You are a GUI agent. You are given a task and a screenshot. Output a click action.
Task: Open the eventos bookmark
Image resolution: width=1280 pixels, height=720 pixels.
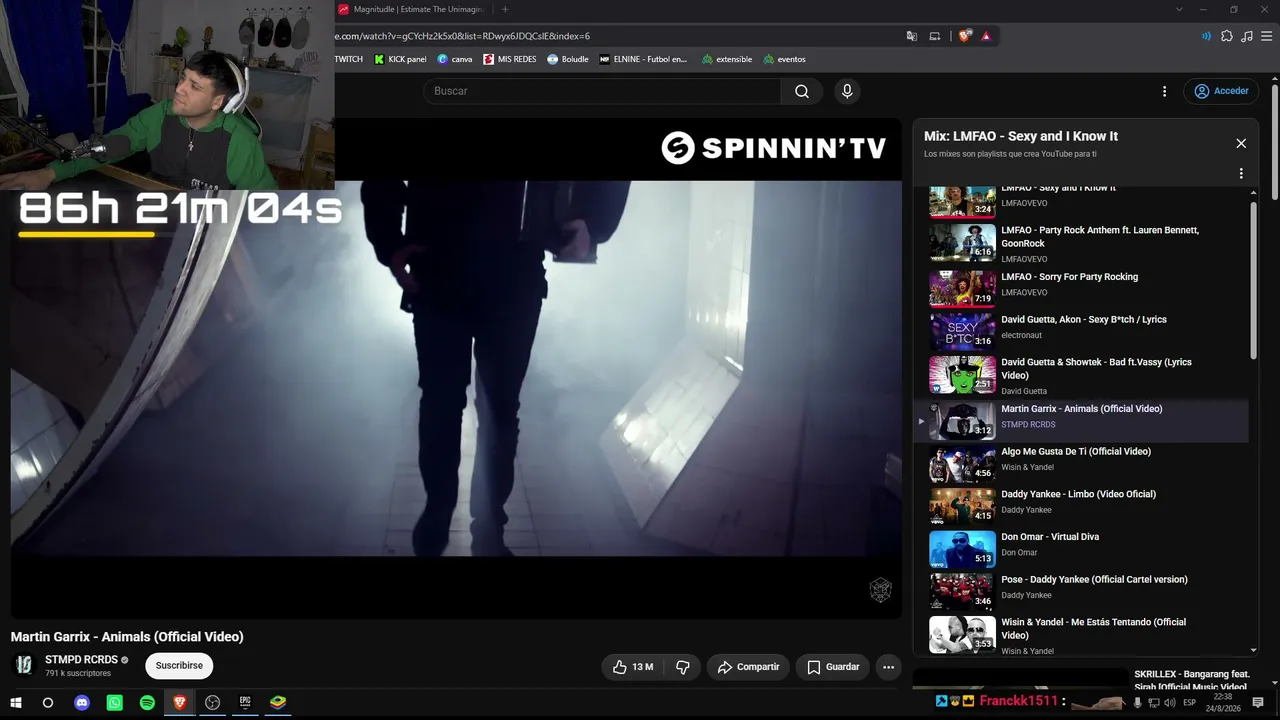point(784,59)
